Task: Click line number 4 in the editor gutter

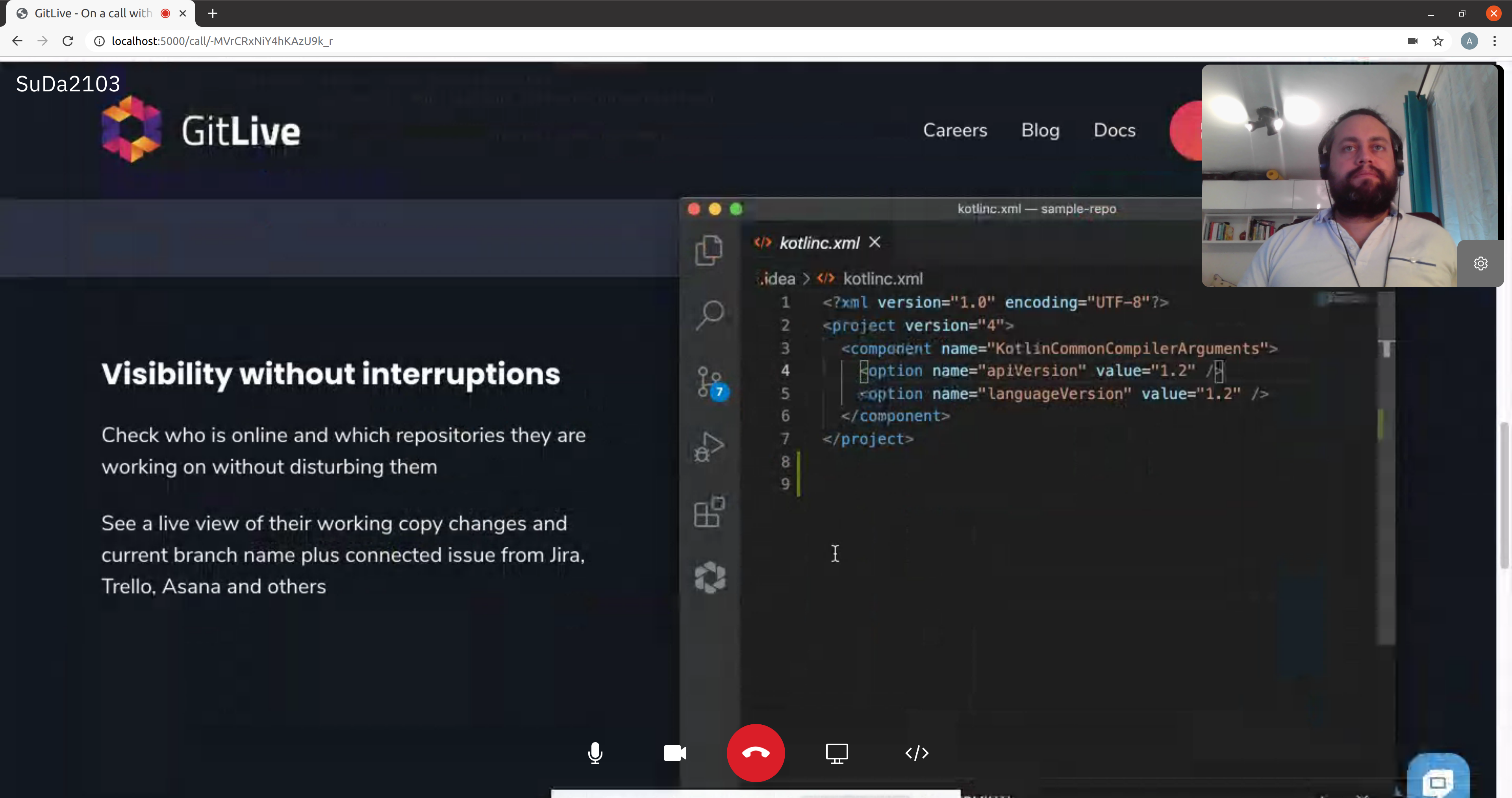Action: (785, 371)
